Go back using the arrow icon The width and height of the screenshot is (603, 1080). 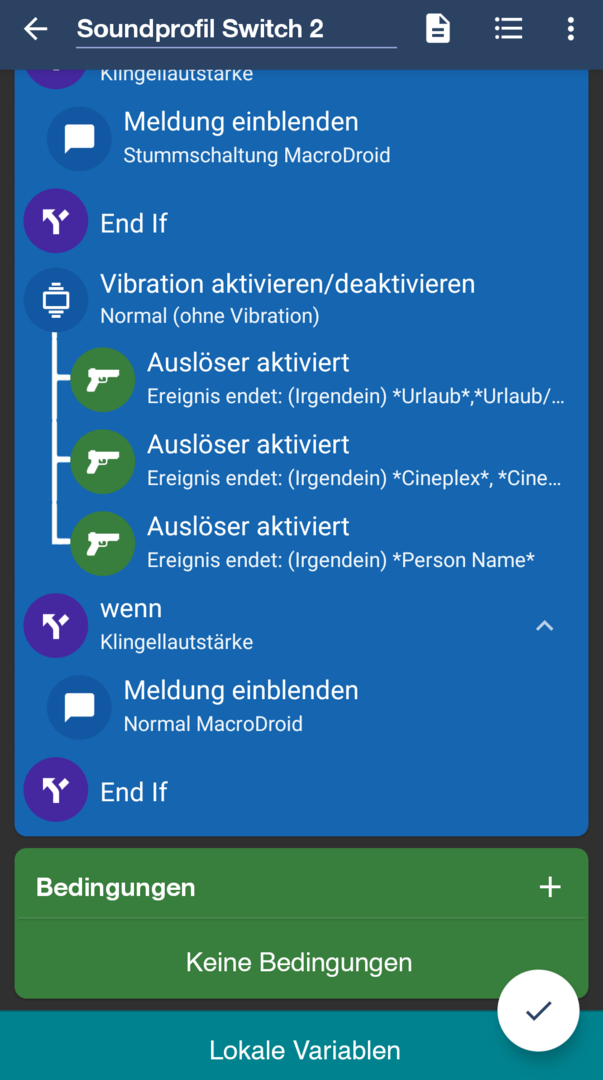[36, 29]
